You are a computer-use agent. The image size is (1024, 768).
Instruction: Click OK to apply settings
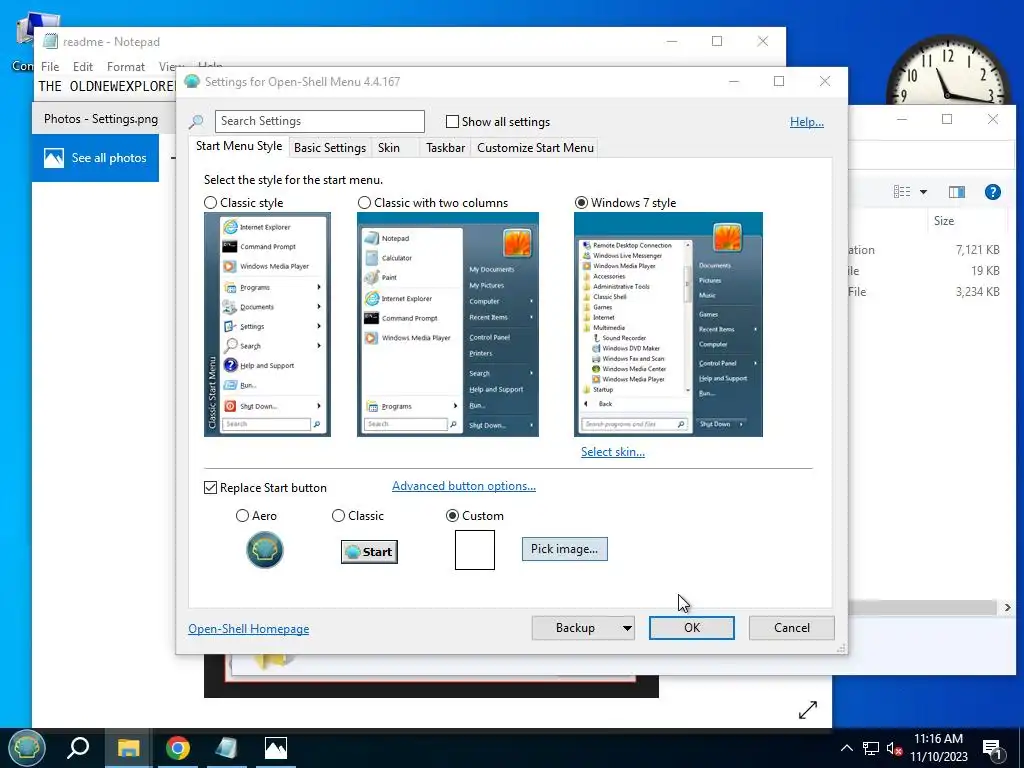[692, 628]
